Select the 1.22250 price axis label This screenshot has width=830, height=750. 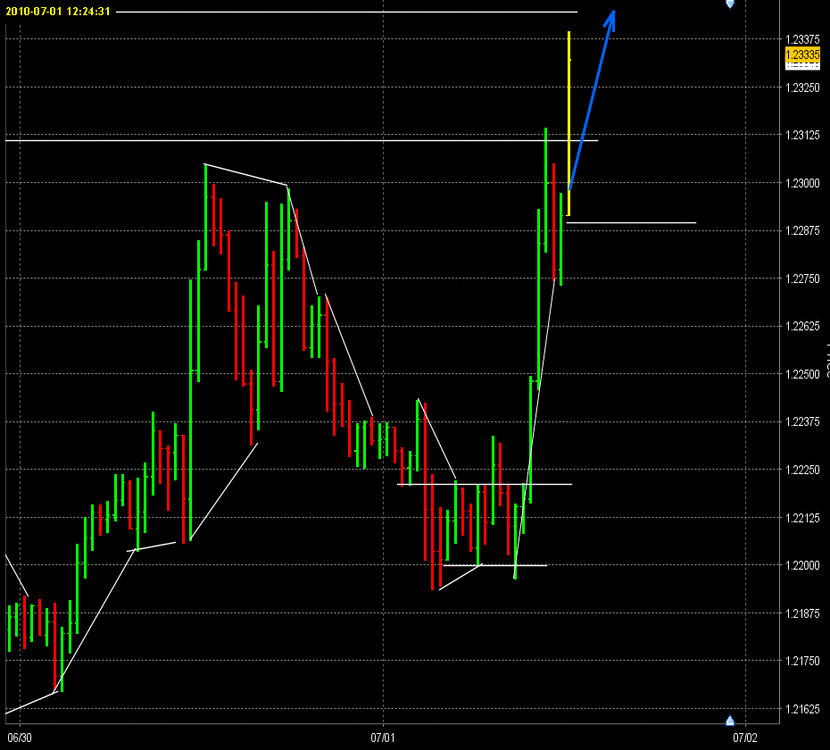point(802,469)
